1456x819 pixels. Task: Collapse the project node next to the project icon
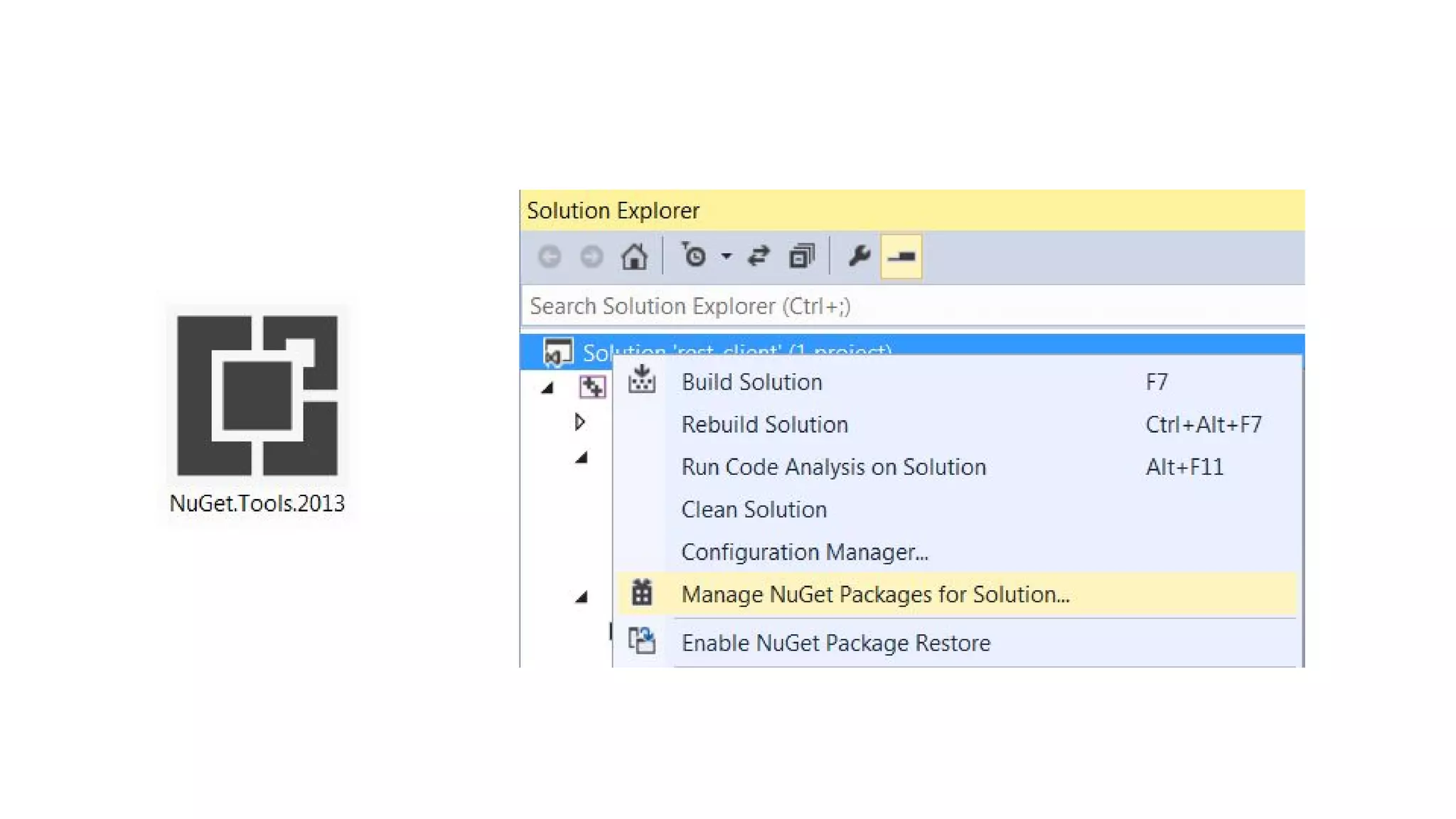click(547, 388)
